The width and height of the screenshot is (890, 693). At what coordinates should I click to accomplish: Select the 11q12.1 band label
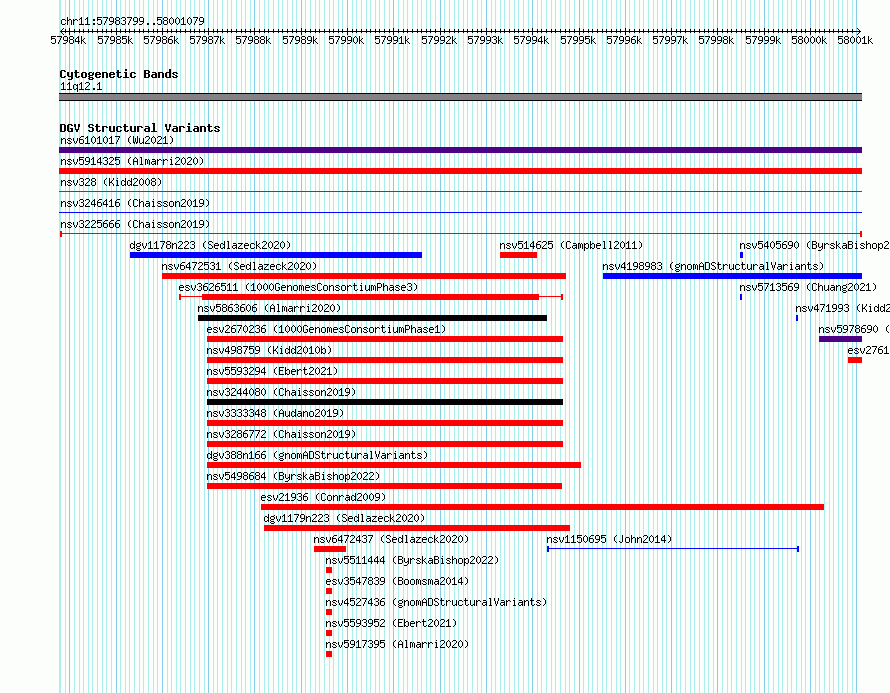point(81,86)
